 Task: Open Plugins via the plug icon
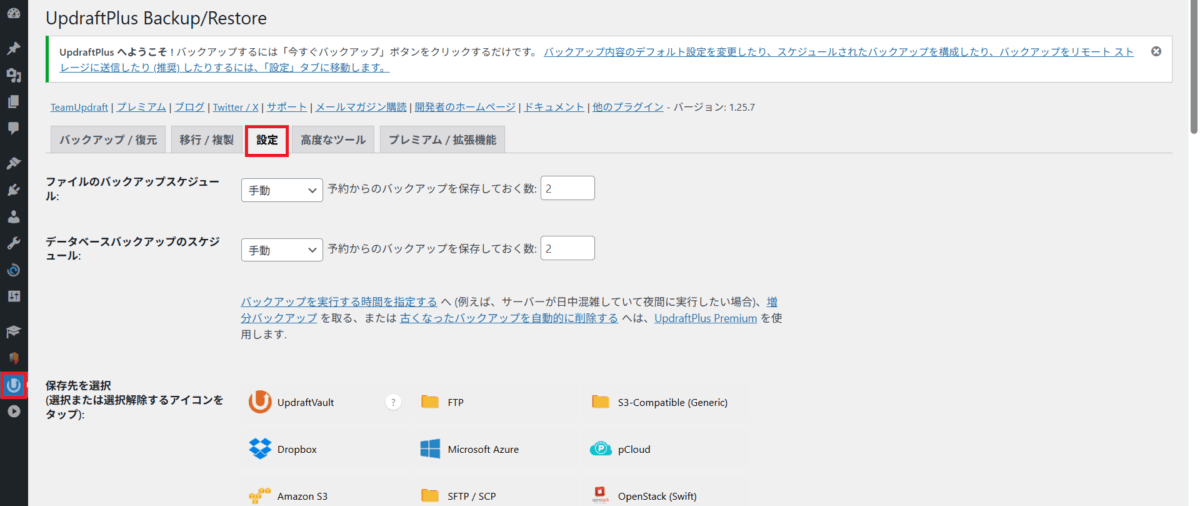(14, 190)
